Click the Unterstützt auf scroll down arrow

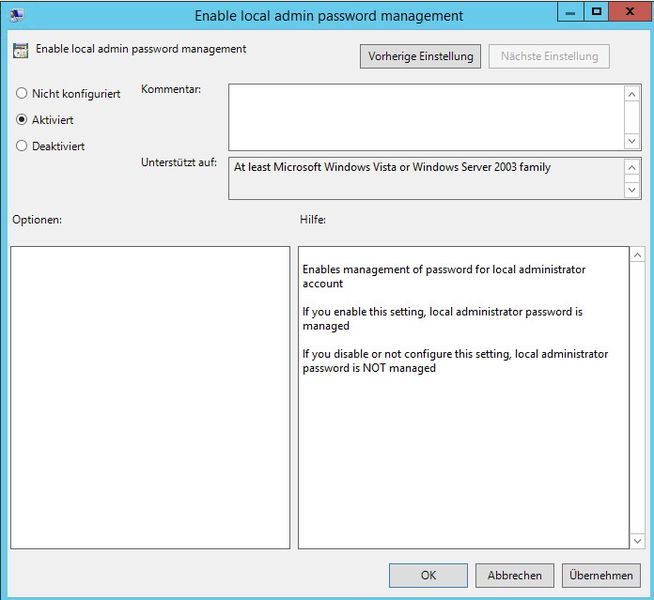coord(632,190)
